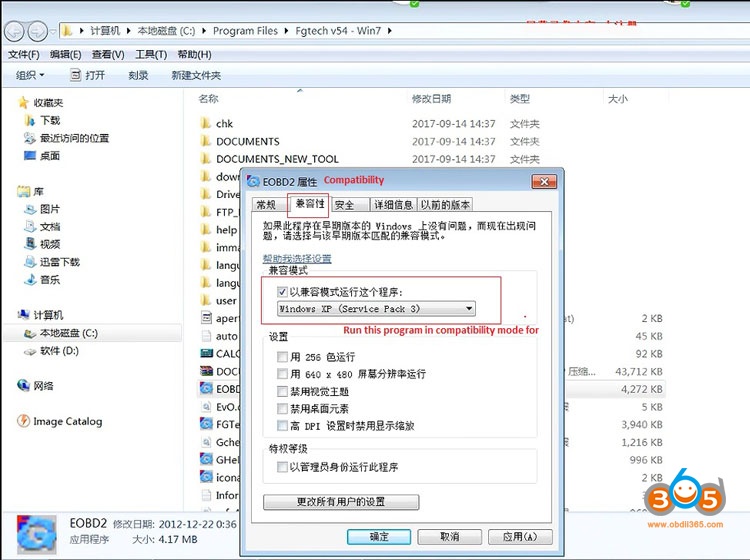Select the DOC archive icon in file list
This screenshot has width=750, height=560.
coord(206,371)
